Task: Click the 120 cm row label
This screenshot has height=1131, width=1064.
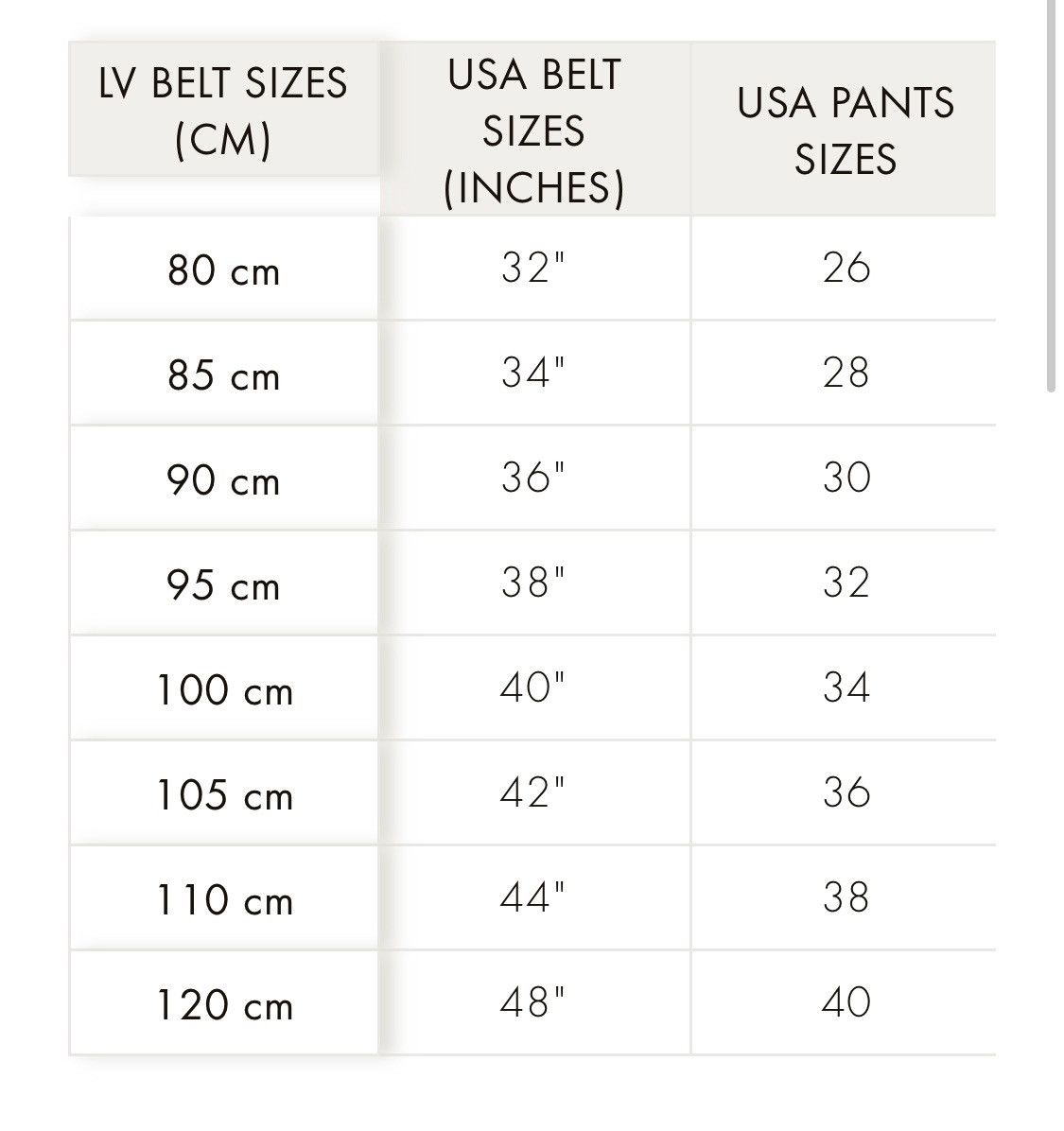Action: click(x=223, y=1003)
